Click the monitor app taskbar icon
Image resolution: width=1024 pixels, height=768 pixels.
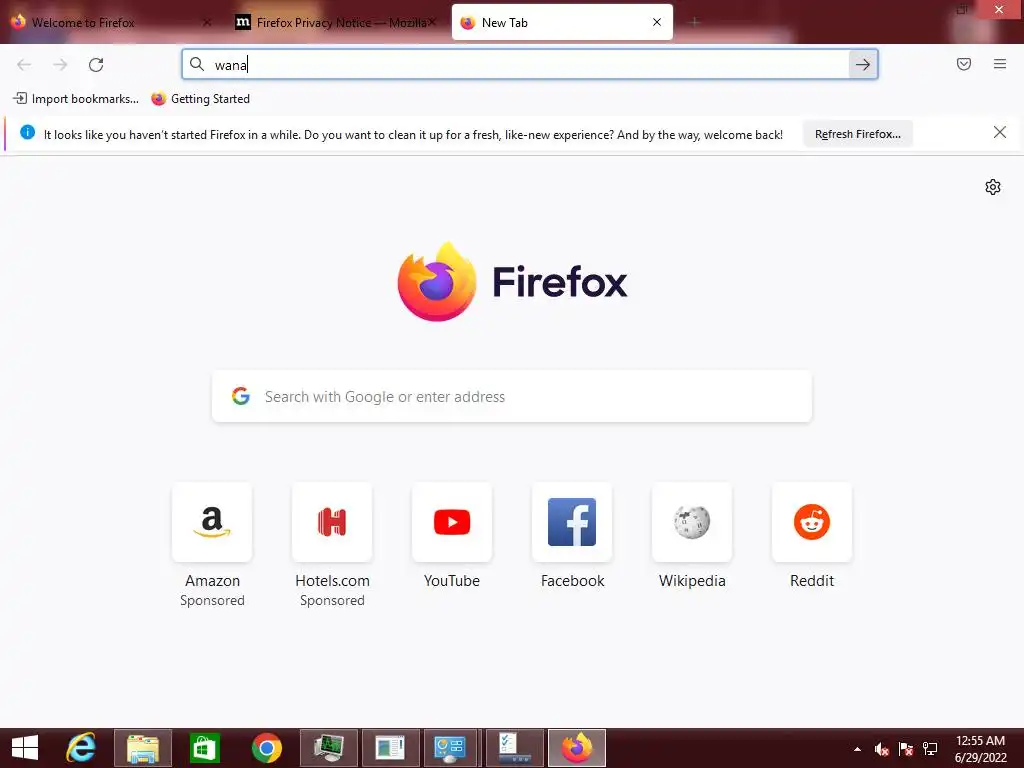pyautogui.click(x=328, y=748)
